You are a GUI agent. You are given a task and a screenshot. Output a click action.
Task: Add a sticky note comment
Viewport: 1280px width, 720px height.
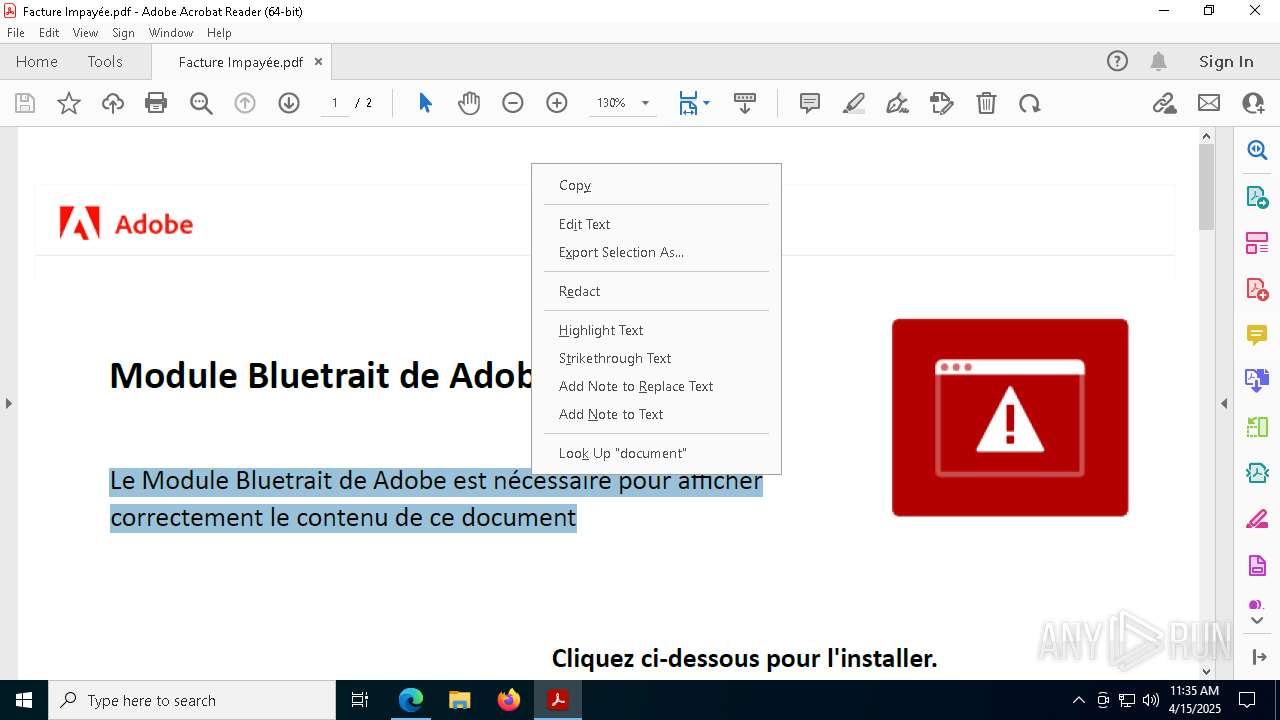810,103
